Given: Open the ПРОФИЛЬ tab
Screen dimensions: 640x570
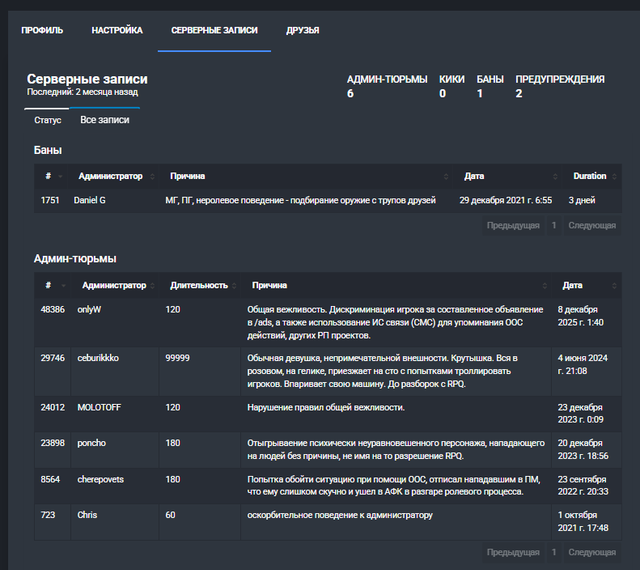Looking at the screenshot, I should click(42, 30).
